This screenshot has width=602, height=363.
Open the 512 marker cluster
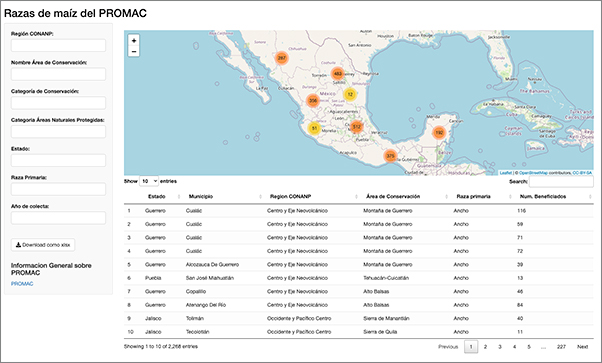click(357, 126)
